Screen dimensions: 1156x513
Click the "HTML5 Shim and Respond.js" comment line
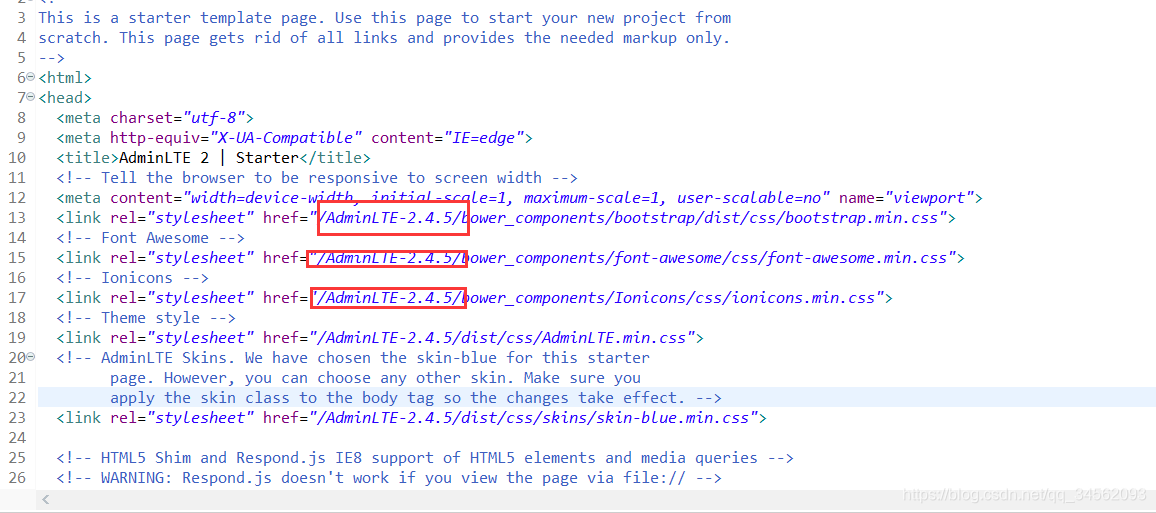pyautogui.click(x=425, y=458)
